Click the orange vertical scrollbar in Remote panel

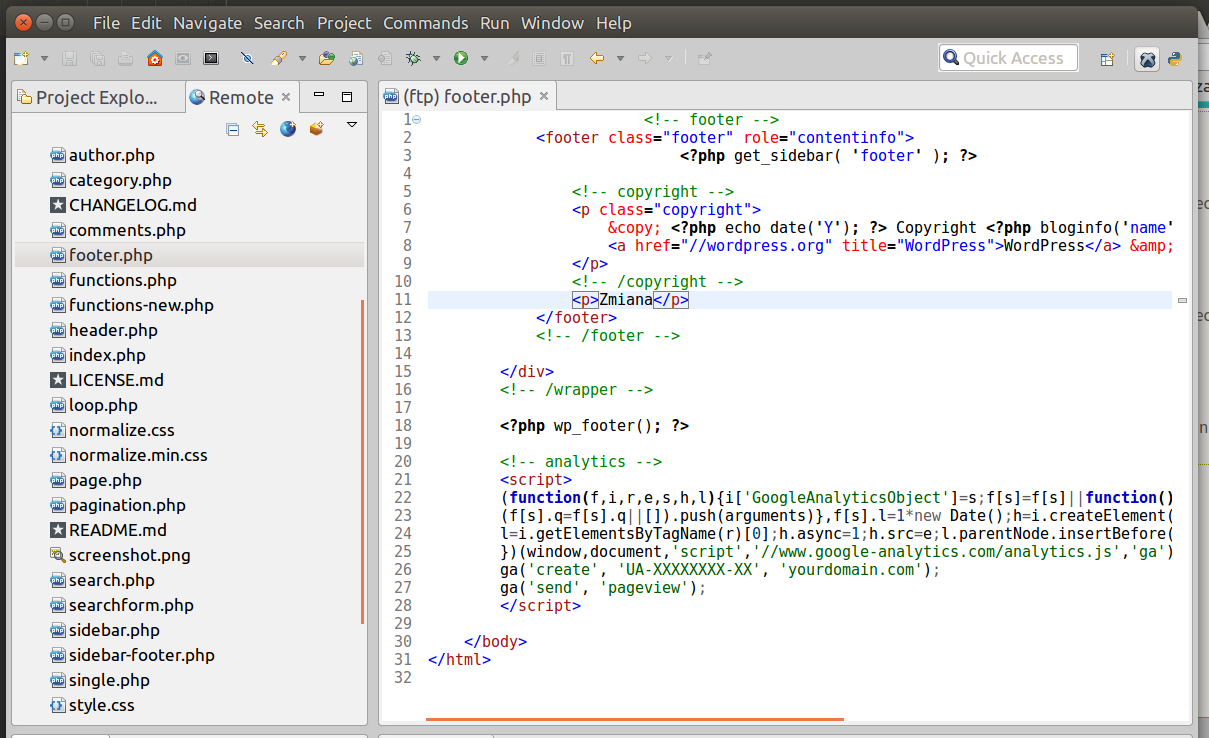click(x=362, y=463)
